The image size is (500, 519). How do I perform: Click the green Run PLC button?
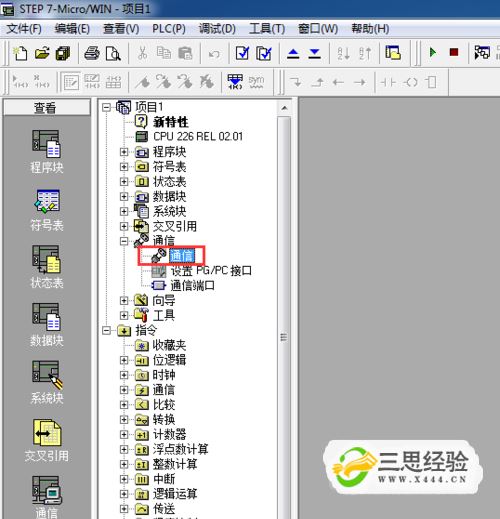(x=433, y=53)
